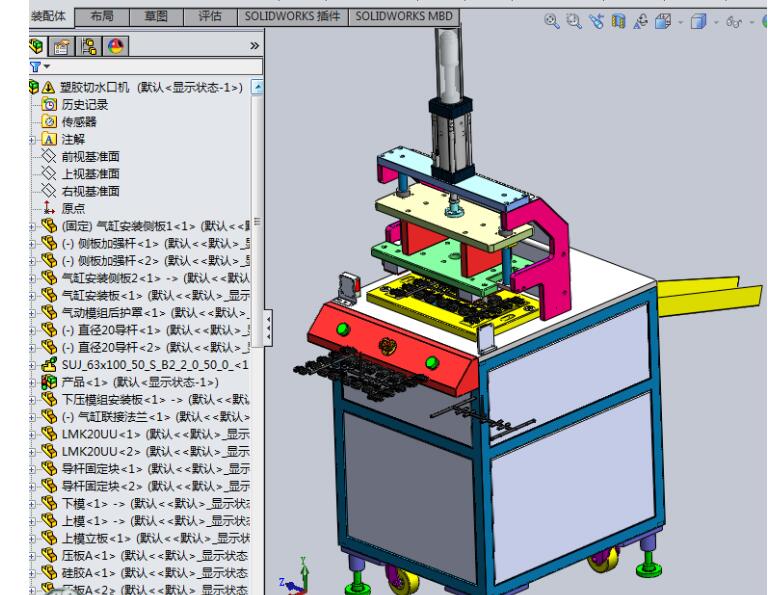Select the 导杆固定块<1> tree item

[x=155, y=469]
